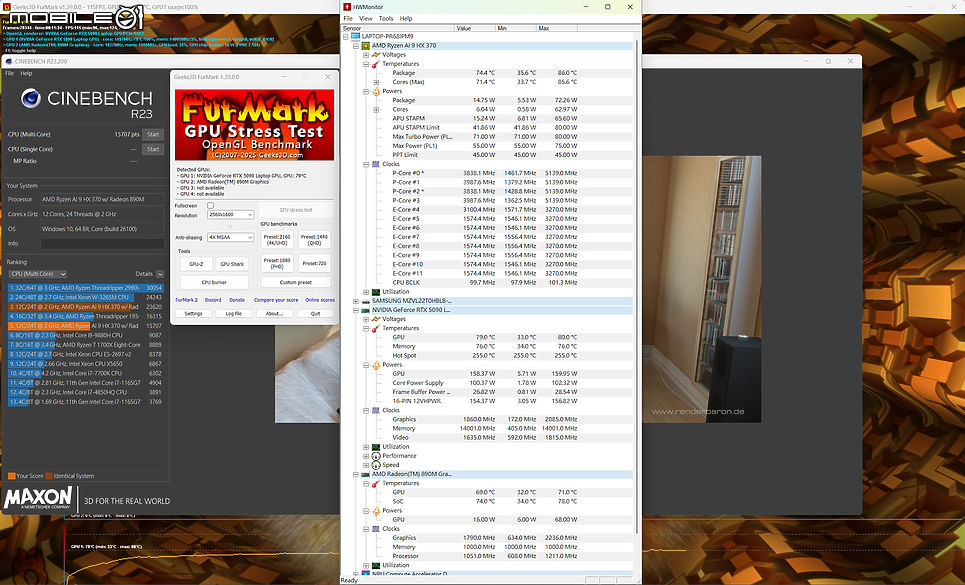Run the Preset:2160 (4K/UHD) benchmark
Screen dimensions: 965x585
(277, 239)
